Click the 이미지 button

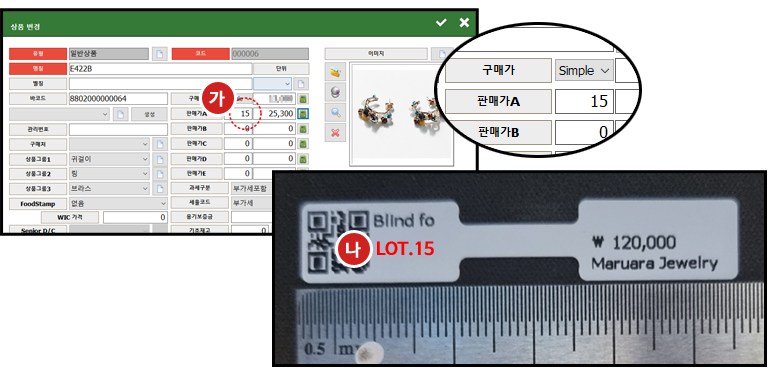point(376,53)
